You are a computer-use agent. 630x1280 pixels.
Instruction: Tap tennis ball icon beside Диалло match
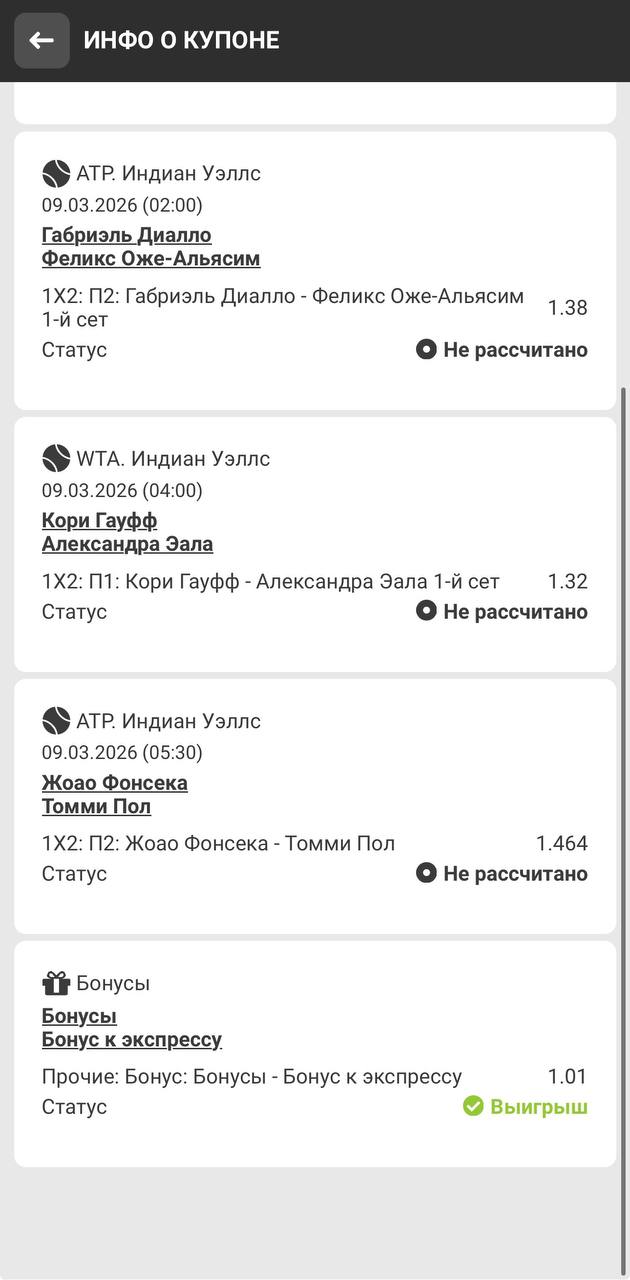(56, 174)
